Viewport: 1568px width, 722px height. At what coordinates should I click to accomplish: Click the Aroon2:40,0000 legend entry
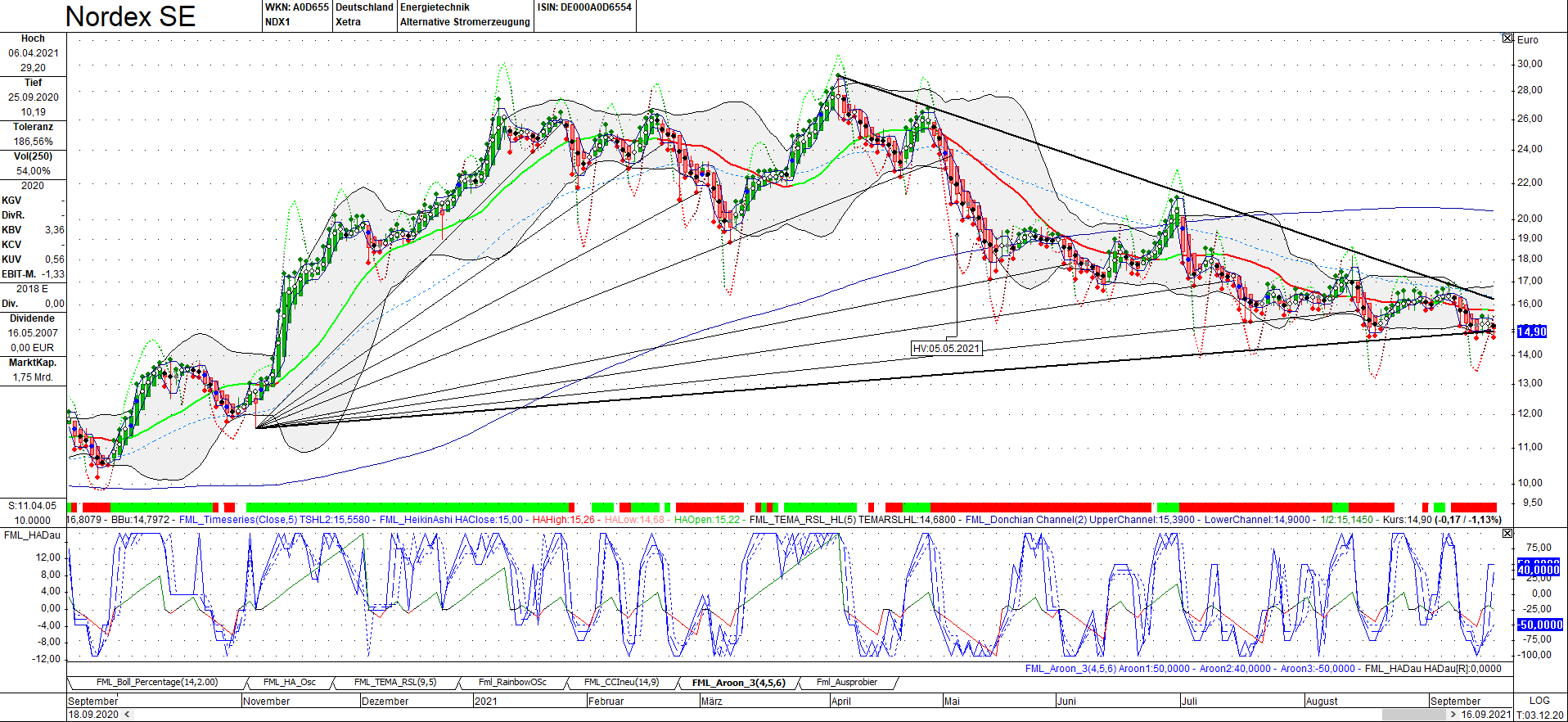click(x=1235, y=669)
